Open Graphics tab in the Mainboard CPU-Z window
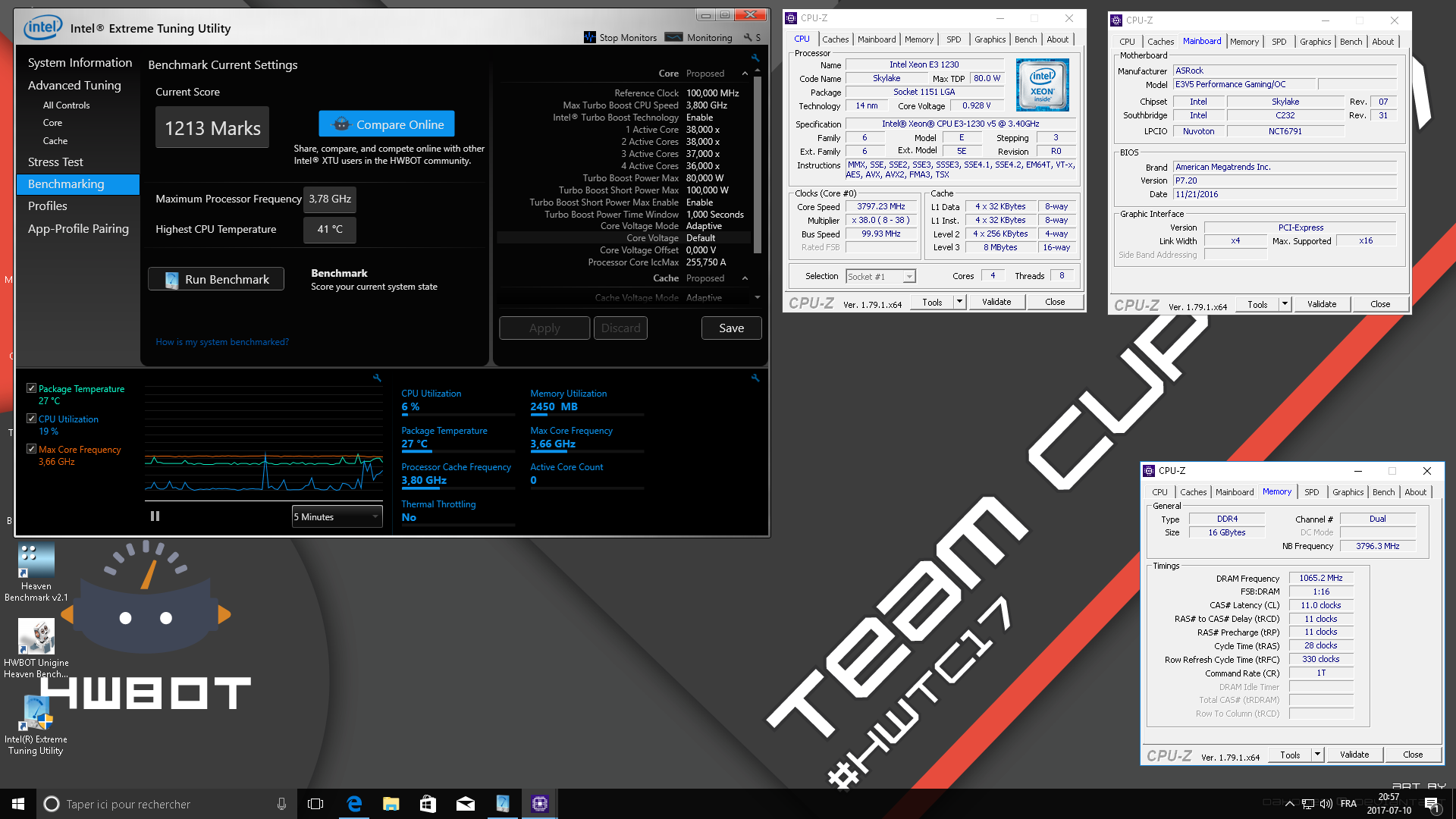The image size is (1456, 819). 1315,42
